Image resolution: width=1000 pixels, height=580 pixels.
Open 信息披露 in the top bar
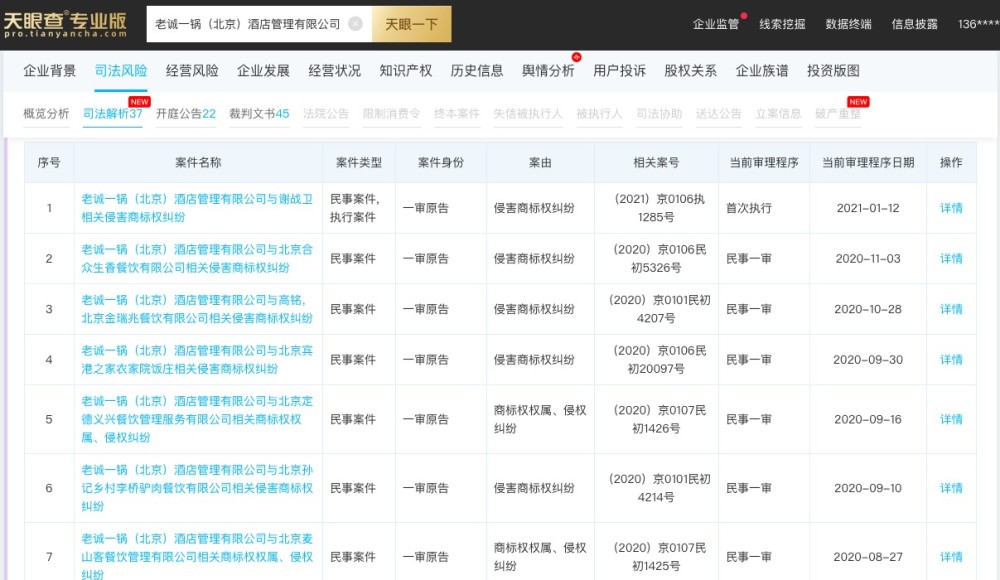coord(915,24)
